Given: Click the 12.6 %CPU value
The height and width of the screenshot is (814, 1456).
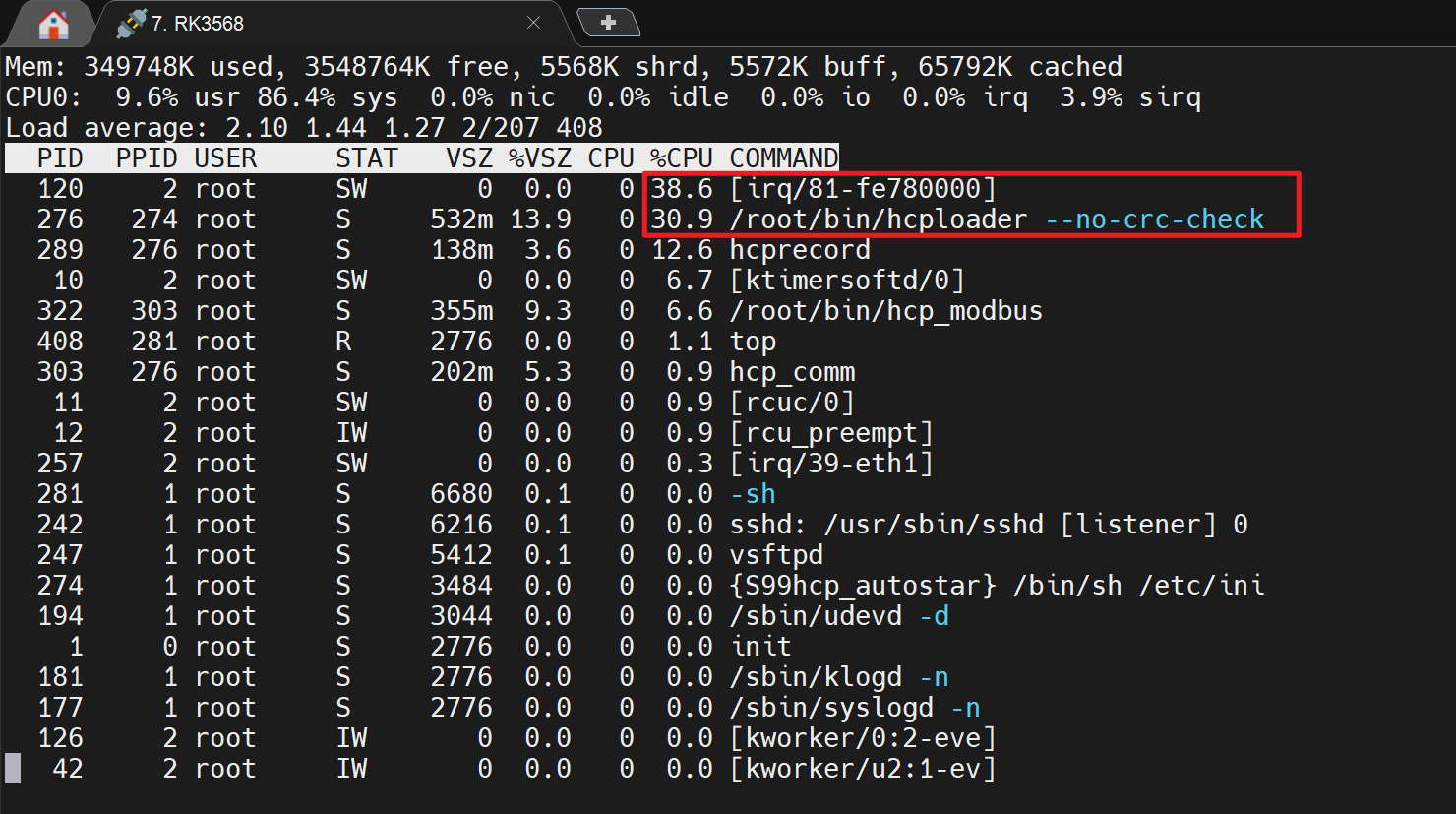Looking at the screenshot, I should pyautogui.click(x=682, y=250).
